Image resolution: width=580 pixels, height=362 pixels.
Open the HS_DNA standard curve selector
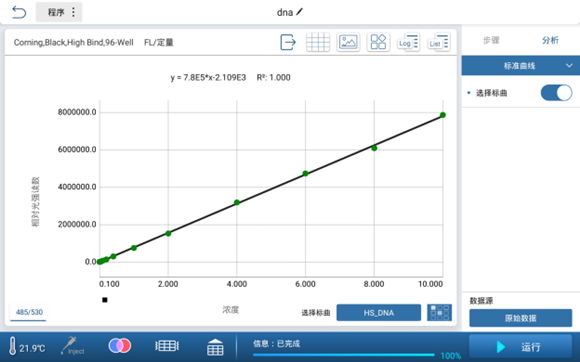(x=378, y=313)
